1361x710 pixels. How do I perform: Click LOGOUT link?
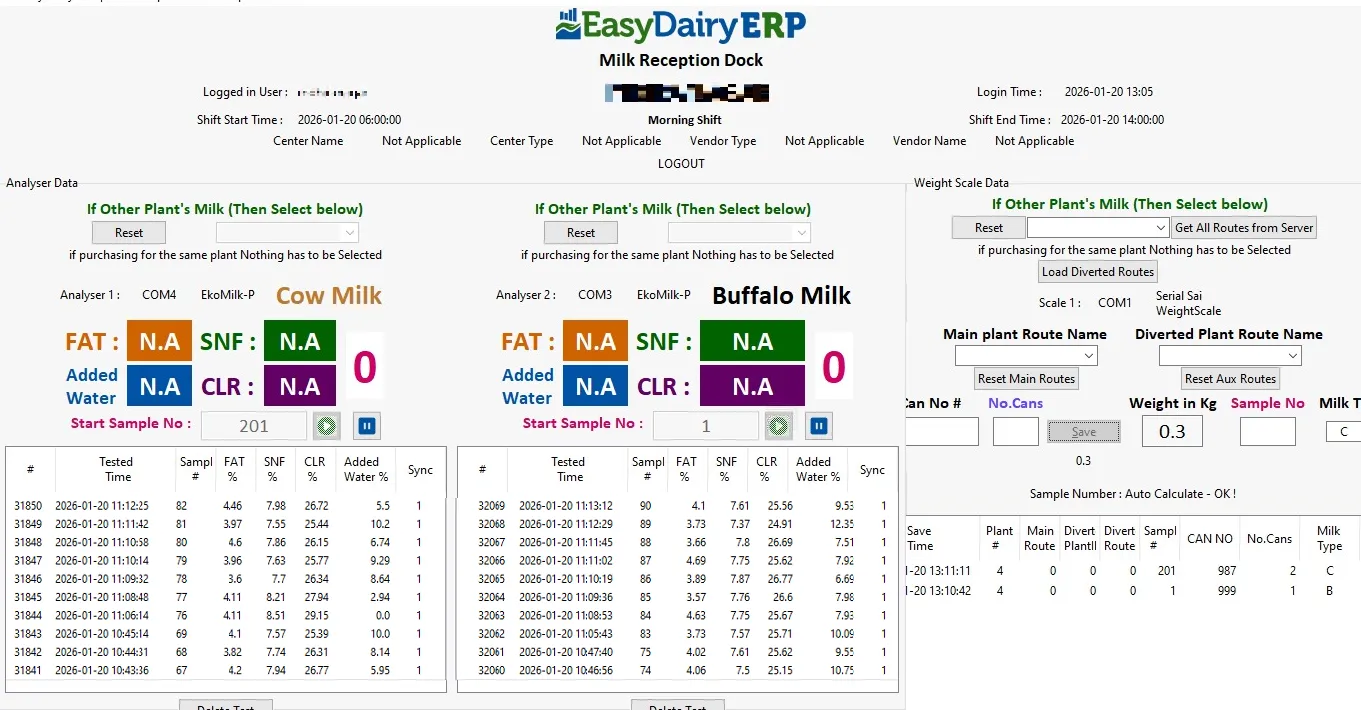pyautogui.click(x=681, y=163)
